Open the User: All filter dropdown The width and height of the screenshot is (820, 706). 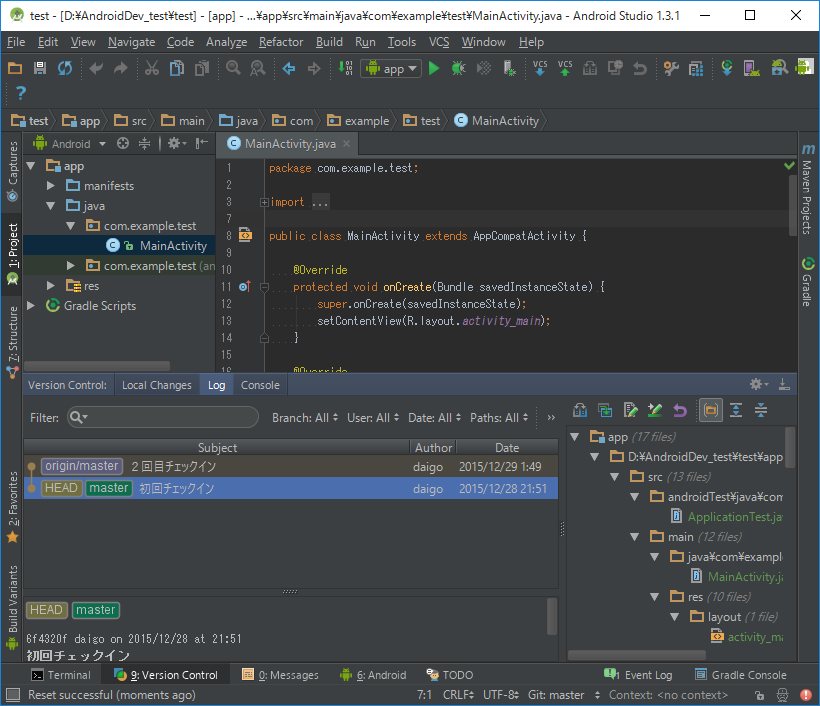[373, 418]
